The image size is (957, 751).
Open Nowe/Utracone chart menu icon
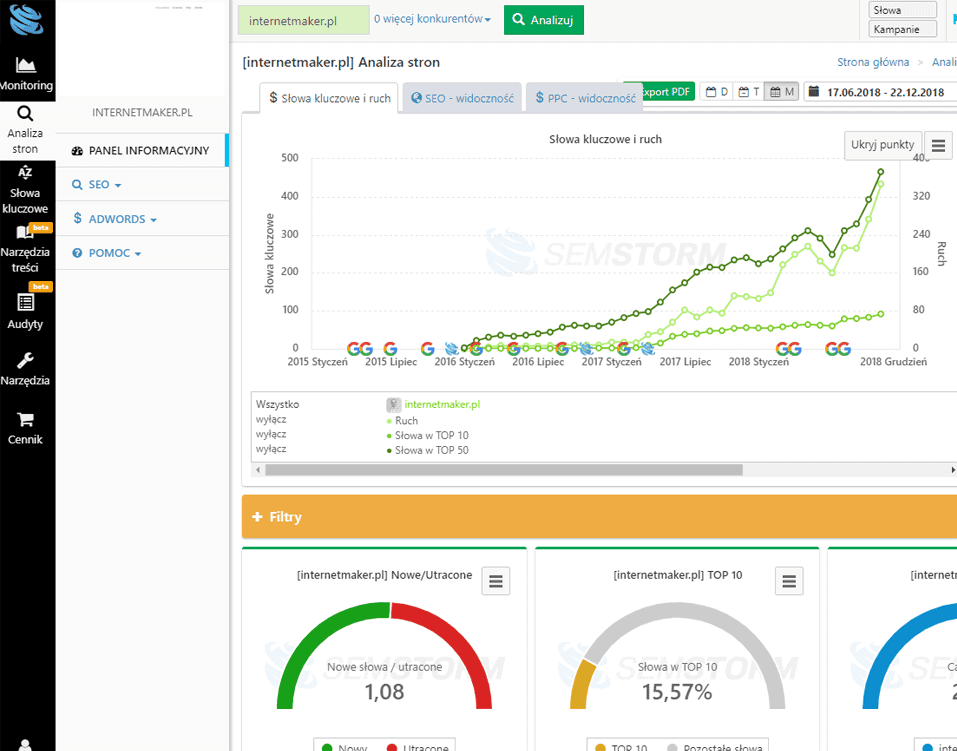click(496, 581)
